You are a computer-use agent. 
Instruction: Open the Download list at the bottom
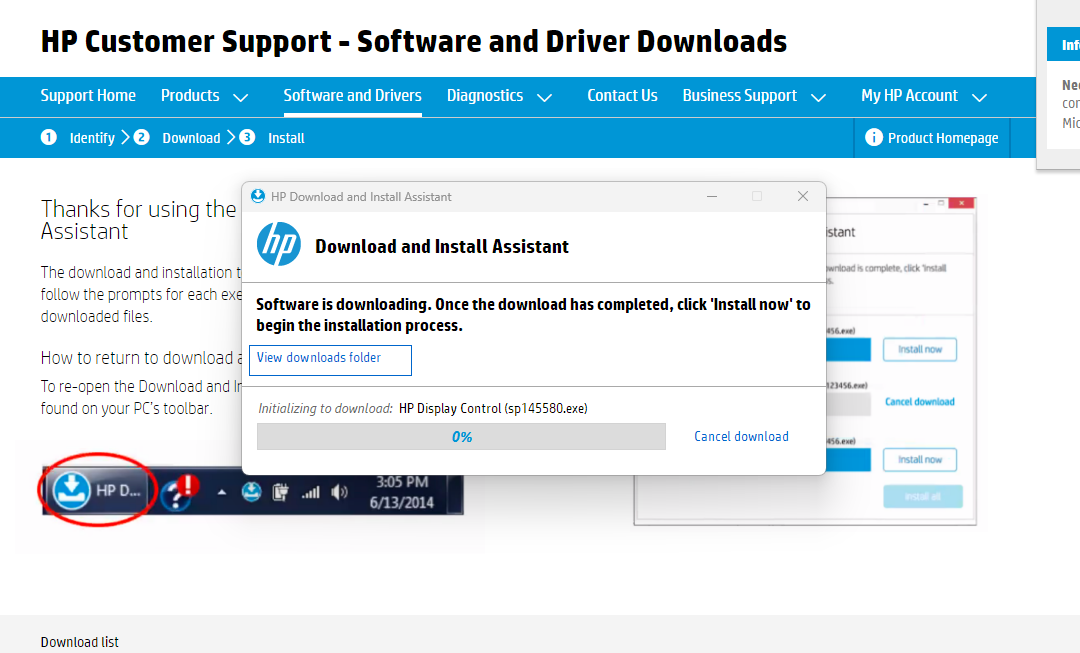79,641
